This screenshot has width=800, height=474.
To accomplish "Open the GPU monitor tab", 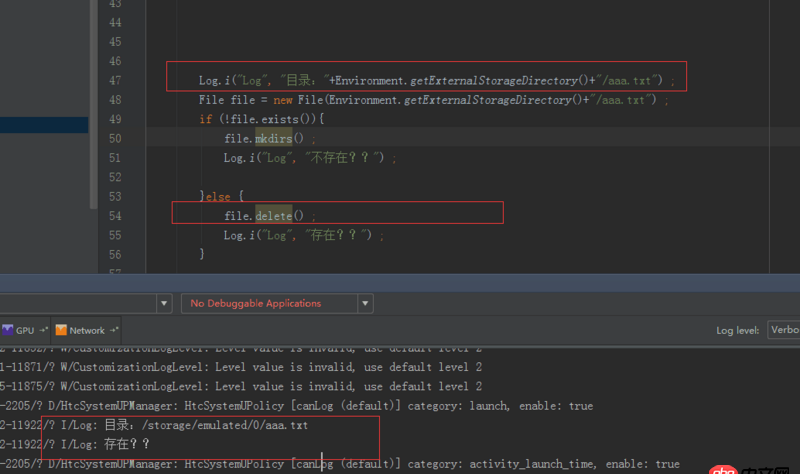I will [x=18, y=330].
